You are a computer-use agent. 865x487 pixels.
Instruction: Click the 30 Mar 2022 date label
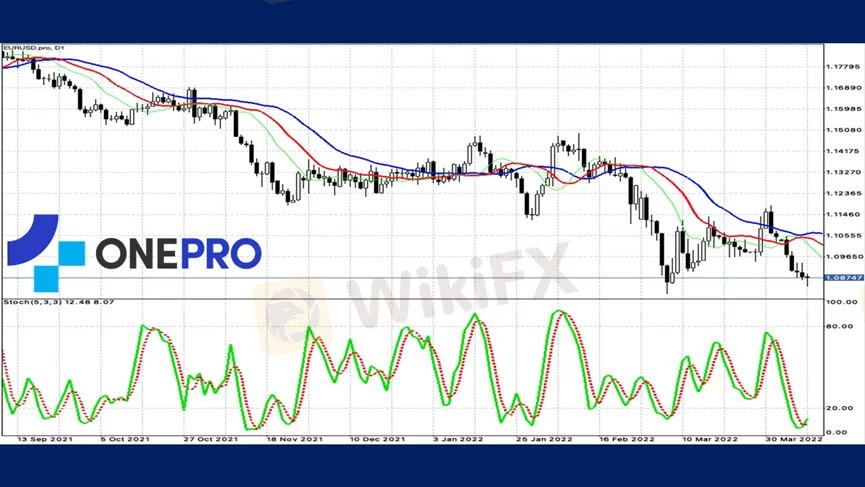pyautogui.click(x=794, y=440)
